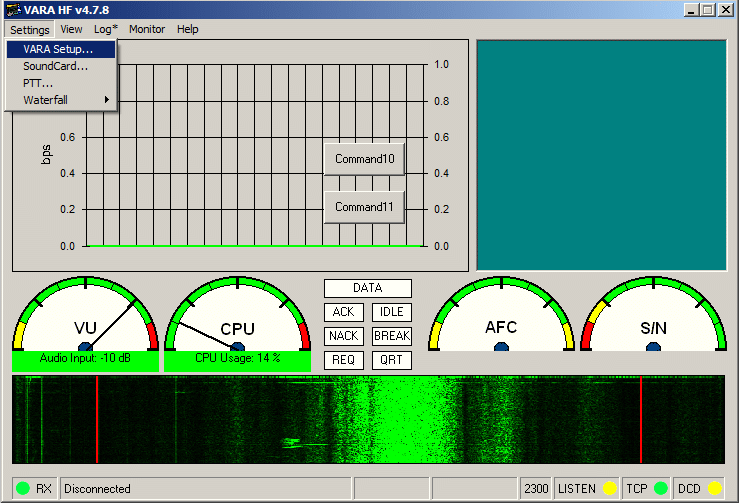This screenshot has width=739, height=503.
Task: Open the Settings menu
Action: (30, 30)
